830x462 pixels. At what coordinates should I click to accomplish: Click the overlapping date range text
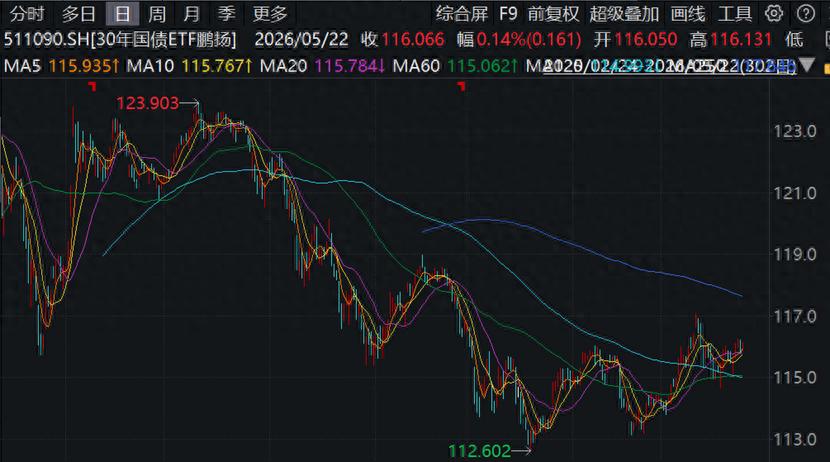[670, 66]
